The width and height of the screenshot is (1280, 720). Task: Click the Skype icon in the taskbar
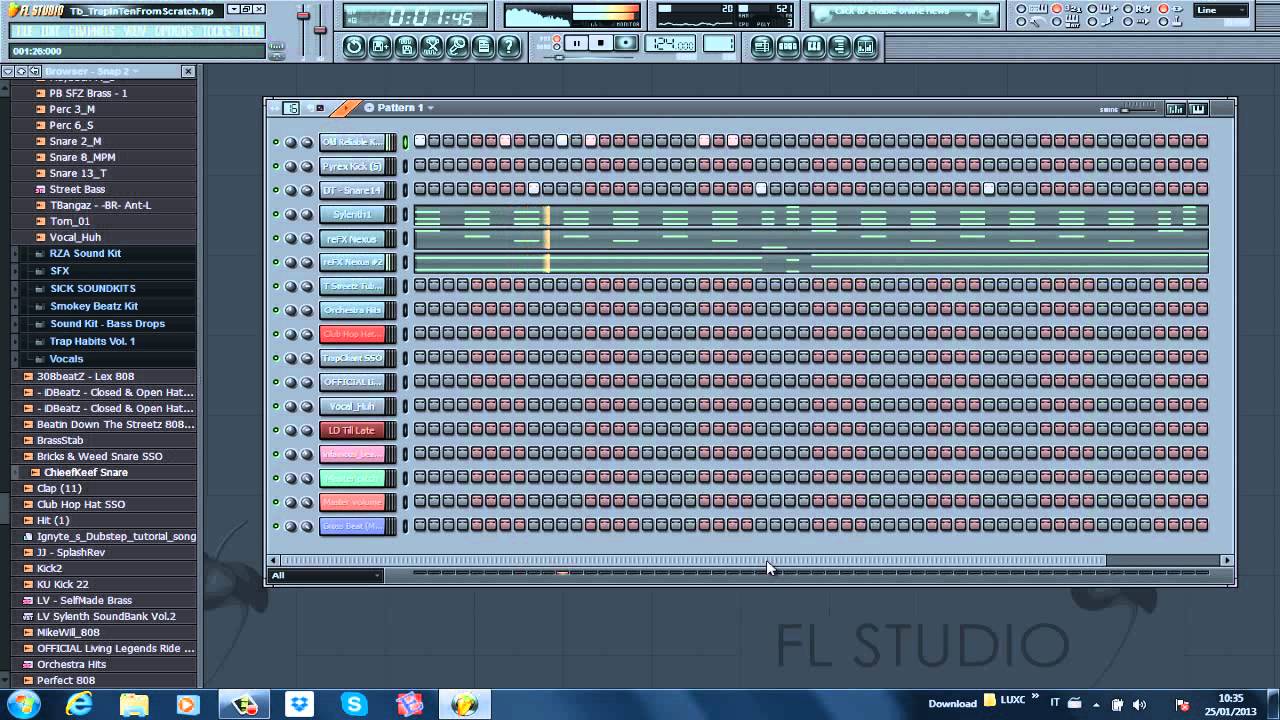pos(354,704)
